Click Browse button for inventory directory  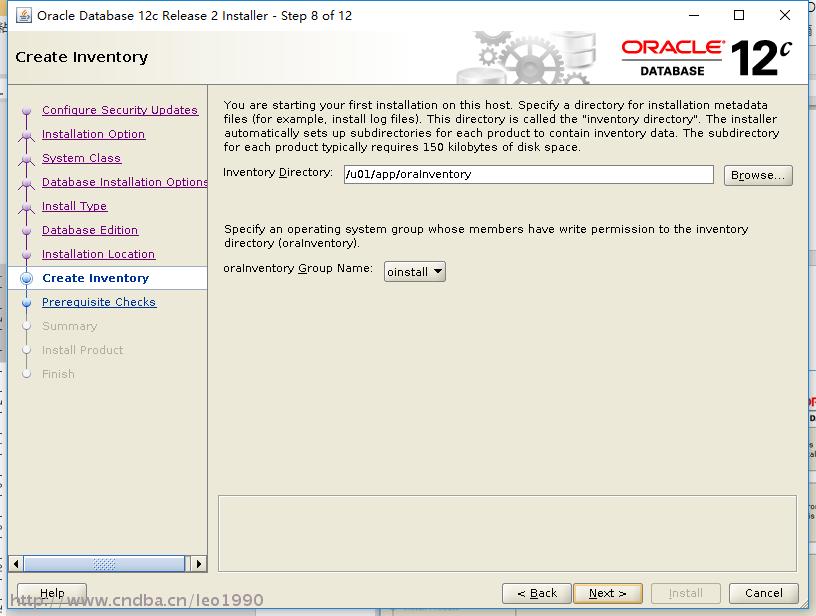(758, 175)
